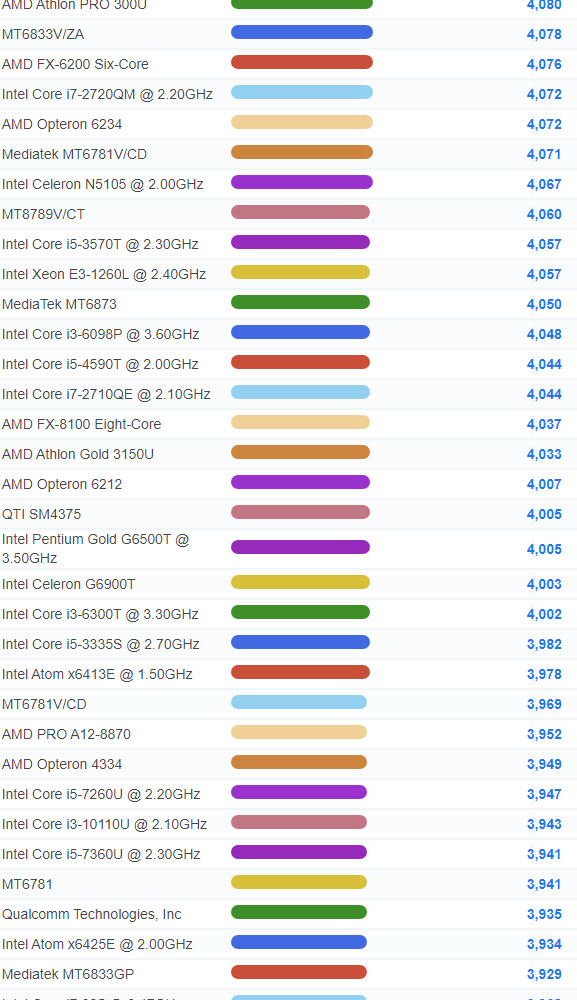Click the score 3,949
Screen dimensions: 577x1000
point(544,764)
